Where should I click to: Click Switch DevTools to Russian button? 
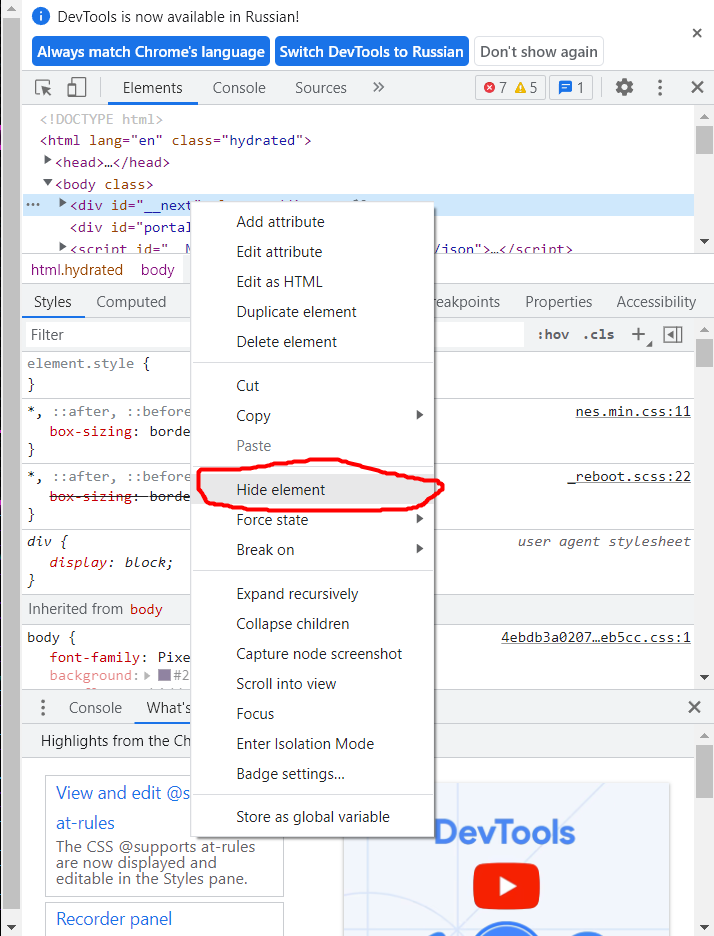pyautogui.click(x=371, y=52)
